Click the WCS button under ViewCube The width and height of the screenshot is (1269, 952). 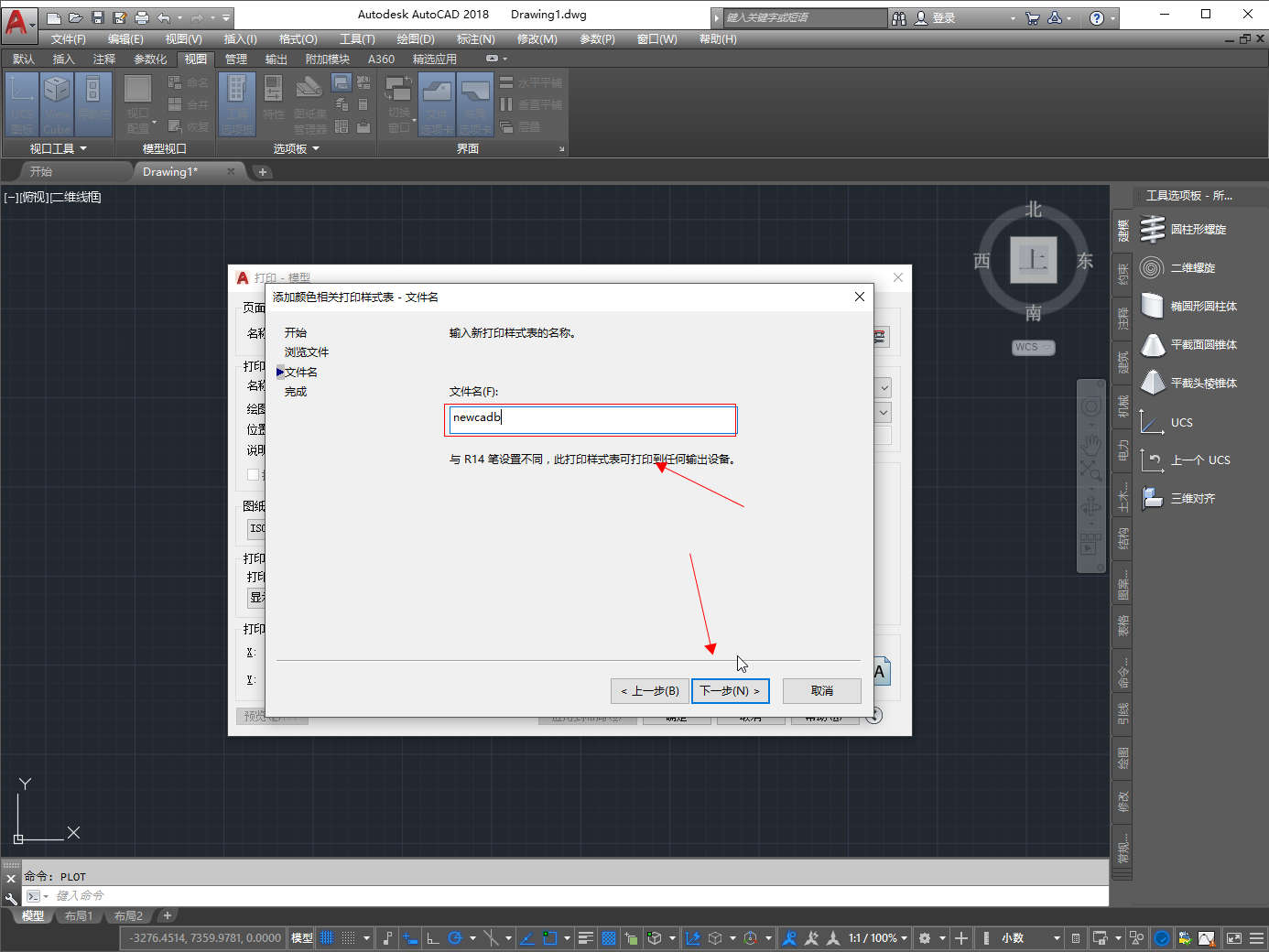click(x=1034, y=347)
